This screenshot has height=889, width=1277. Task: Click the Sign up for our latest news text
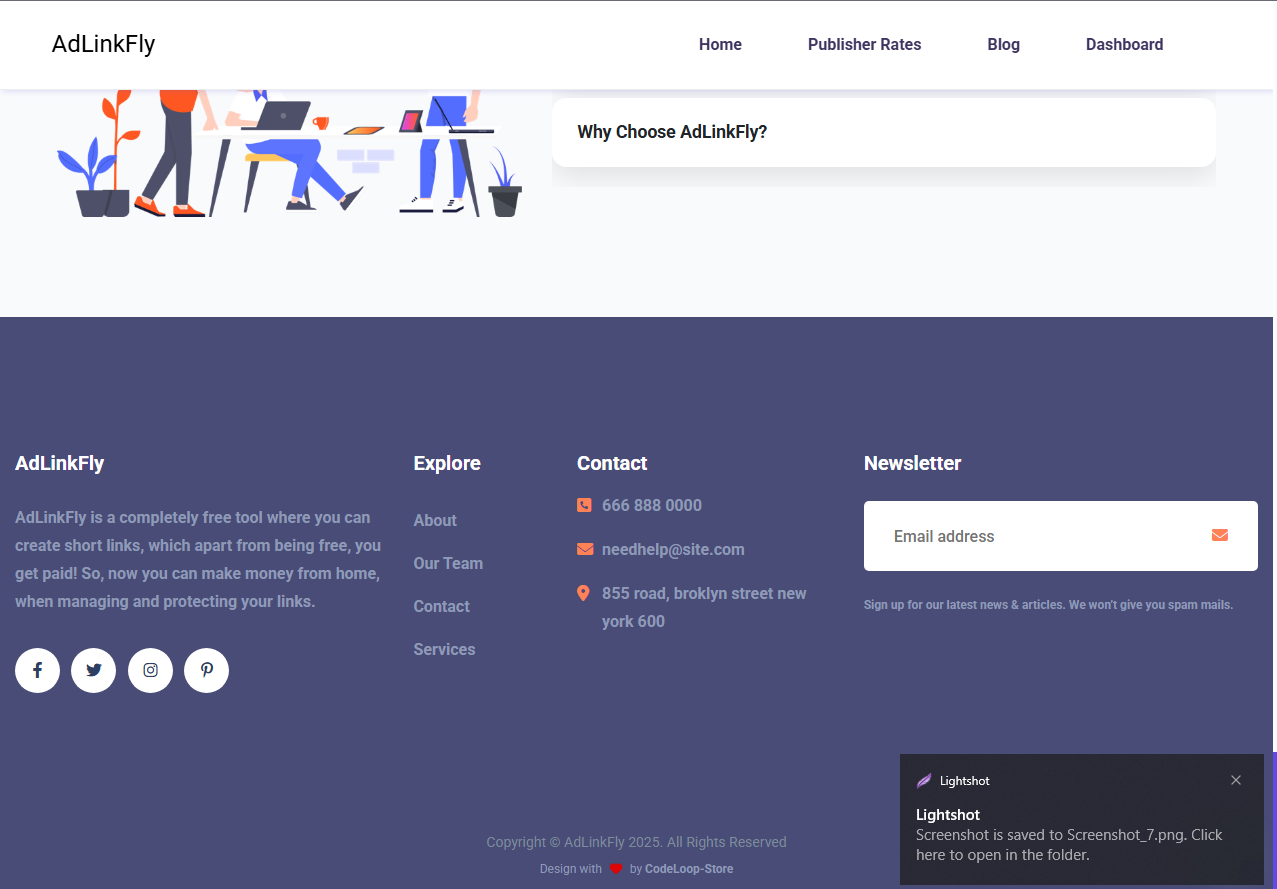[1049, 605]
